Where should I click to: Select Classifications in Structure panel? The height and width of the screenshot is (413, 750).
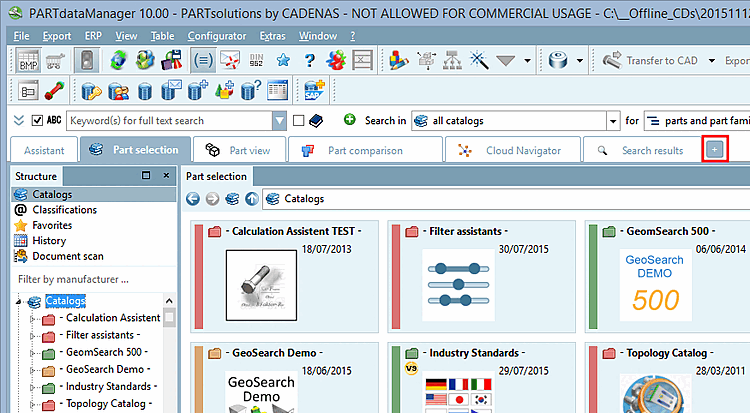click(65, 210)
